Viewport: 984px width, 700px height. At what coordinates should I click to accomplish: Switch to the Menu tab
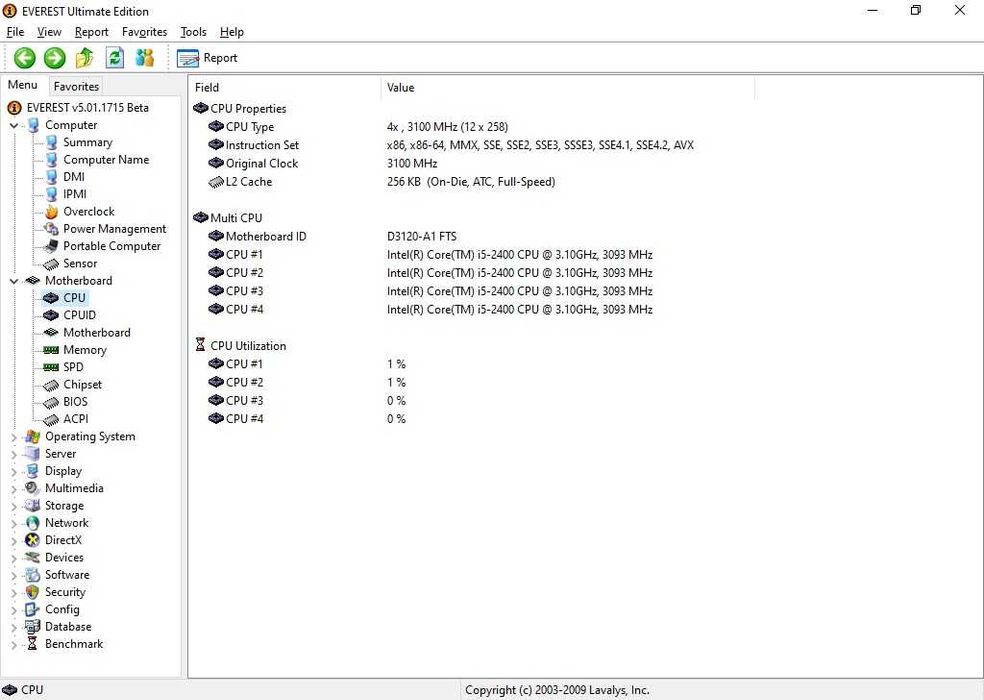[23, 85]
